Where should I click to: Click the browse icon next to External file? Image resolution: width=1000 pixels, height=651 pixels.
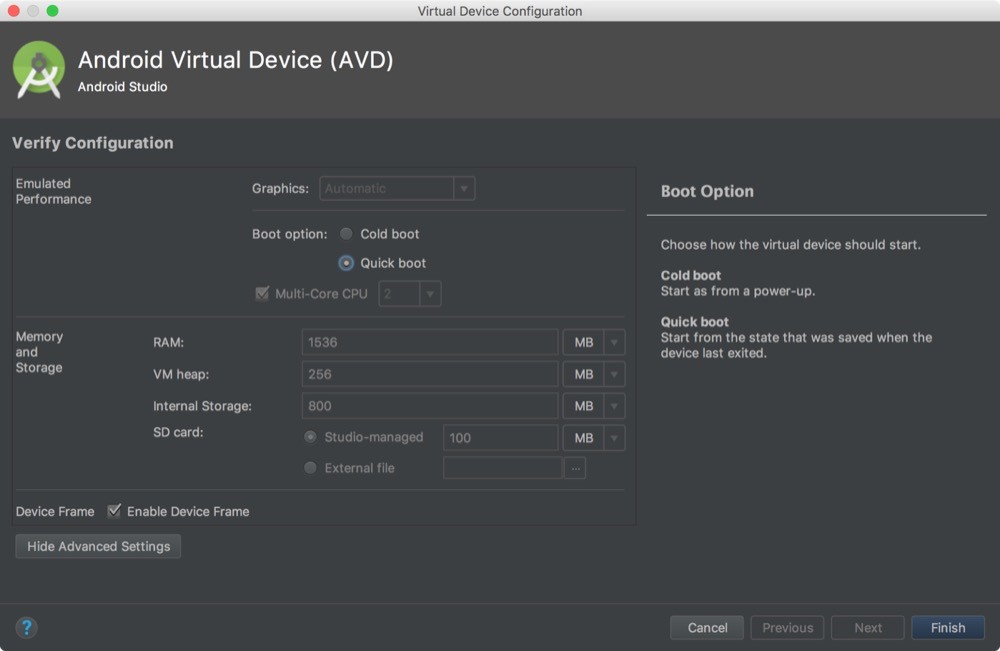574,467
